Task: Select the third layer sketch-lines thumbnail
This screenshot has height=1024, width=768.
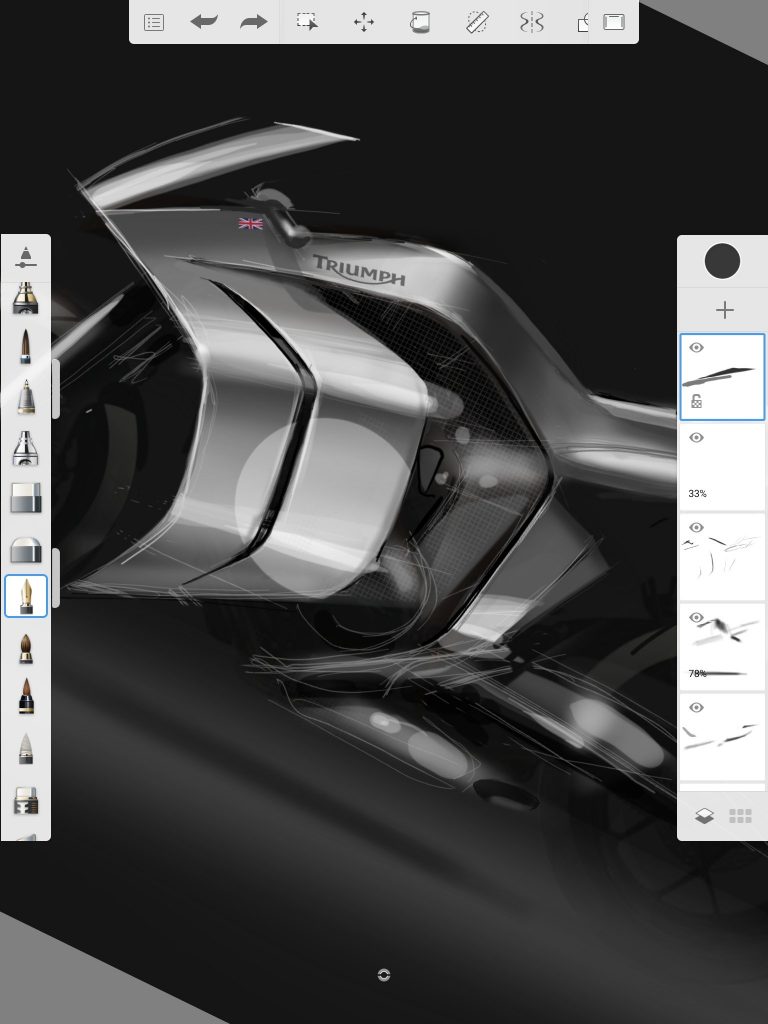Action: pos(722,556)
